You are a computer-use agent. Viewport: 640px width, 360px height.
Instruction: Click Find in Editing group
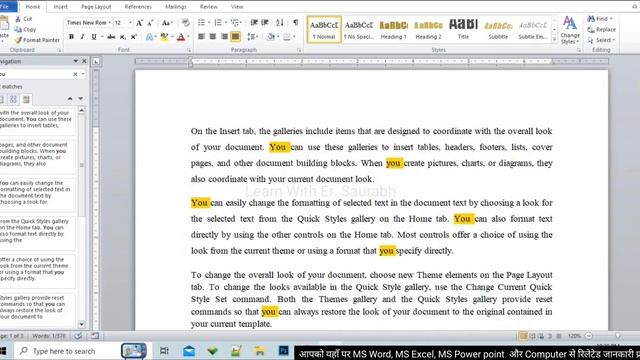point(600,19)
